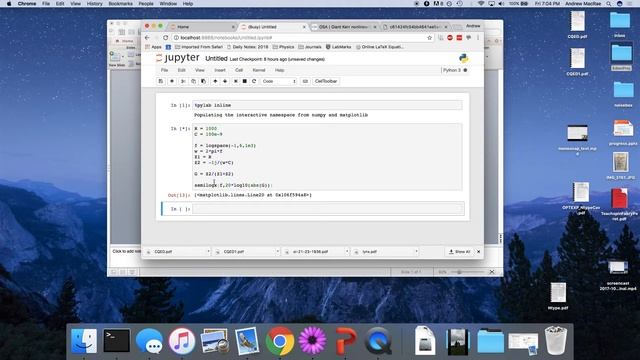Open the Trash in the Dock

556,340
